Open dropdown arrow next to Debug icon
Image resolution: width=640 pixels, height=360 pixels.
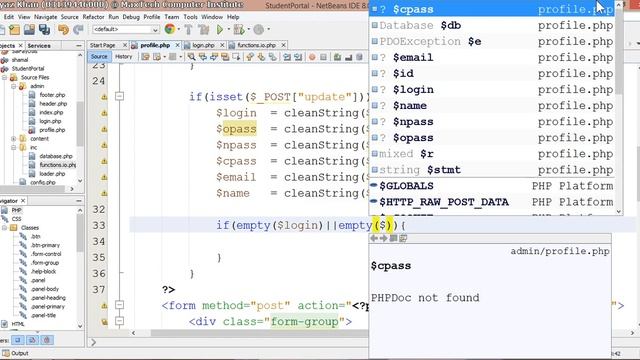(248, 29)
